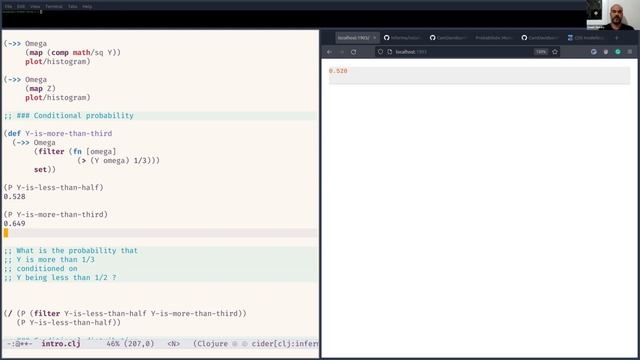The height and width of the screenshot is (360, 640).
Task: Open the terminal Tabs menu
Action: [72, 7]
